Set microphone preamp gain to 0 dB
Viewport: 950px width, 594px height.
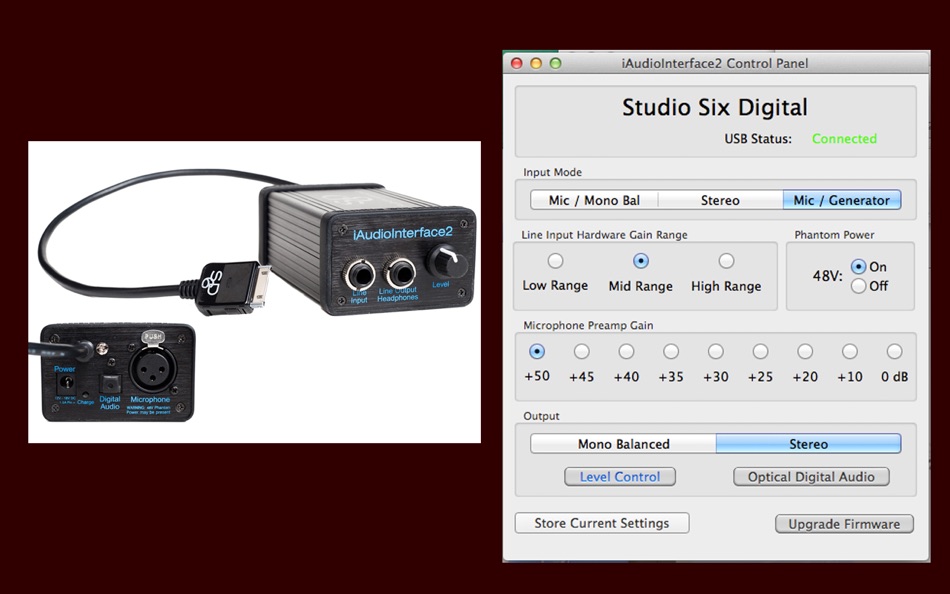click(x=894, y=351)
